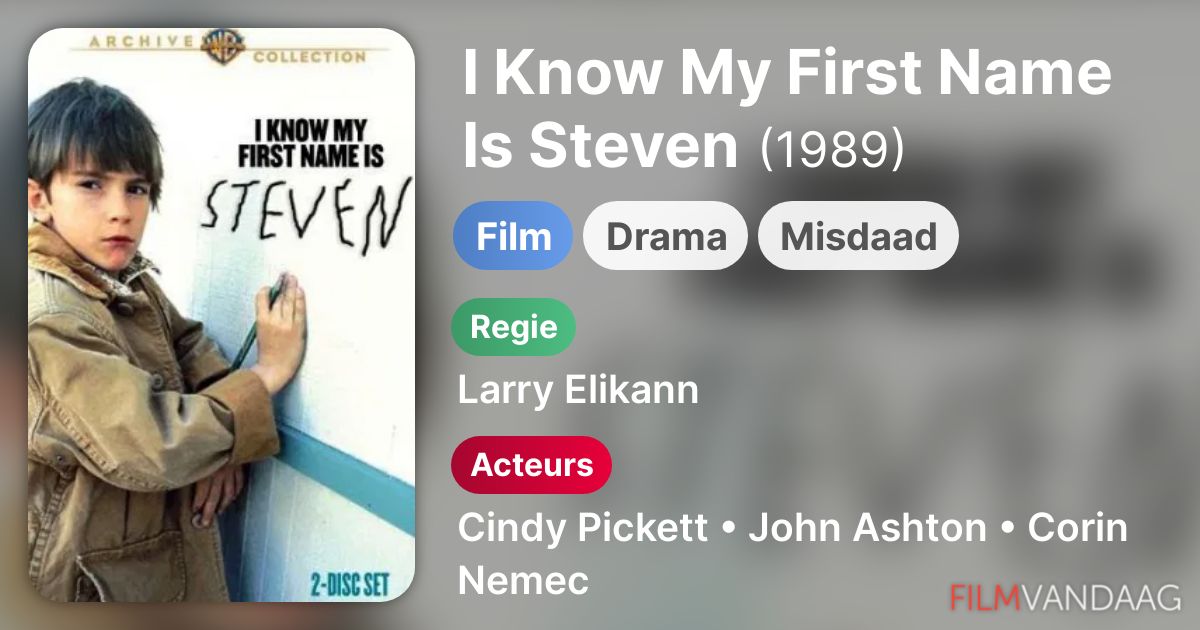Viewport: 1200px width, 630px height.
Task: Click the red Acteurs label
Action: [x=531, y=465]
